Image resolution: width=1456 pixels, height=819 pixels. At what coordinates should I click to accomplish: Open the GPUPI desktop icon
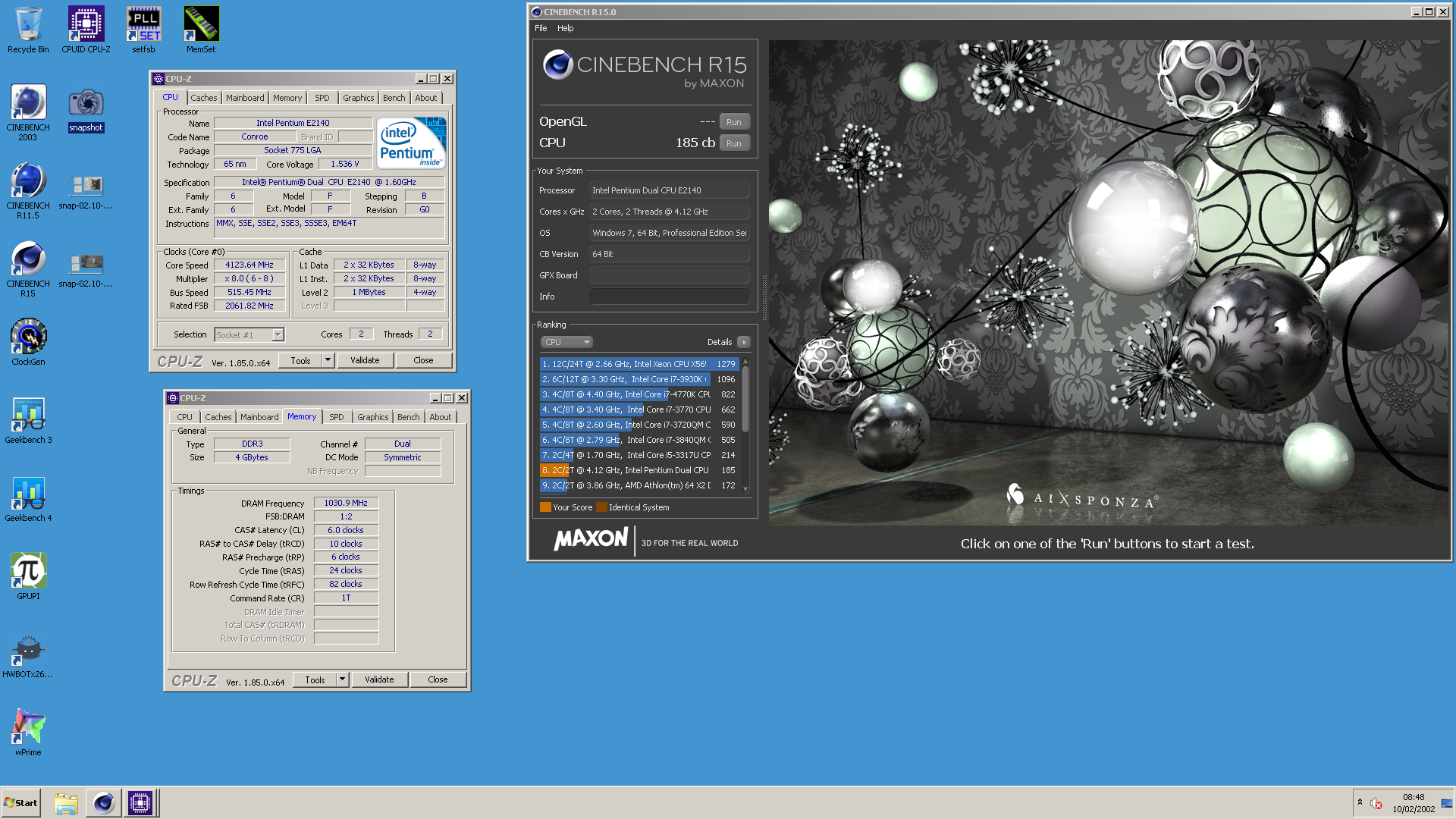point(28,577)
